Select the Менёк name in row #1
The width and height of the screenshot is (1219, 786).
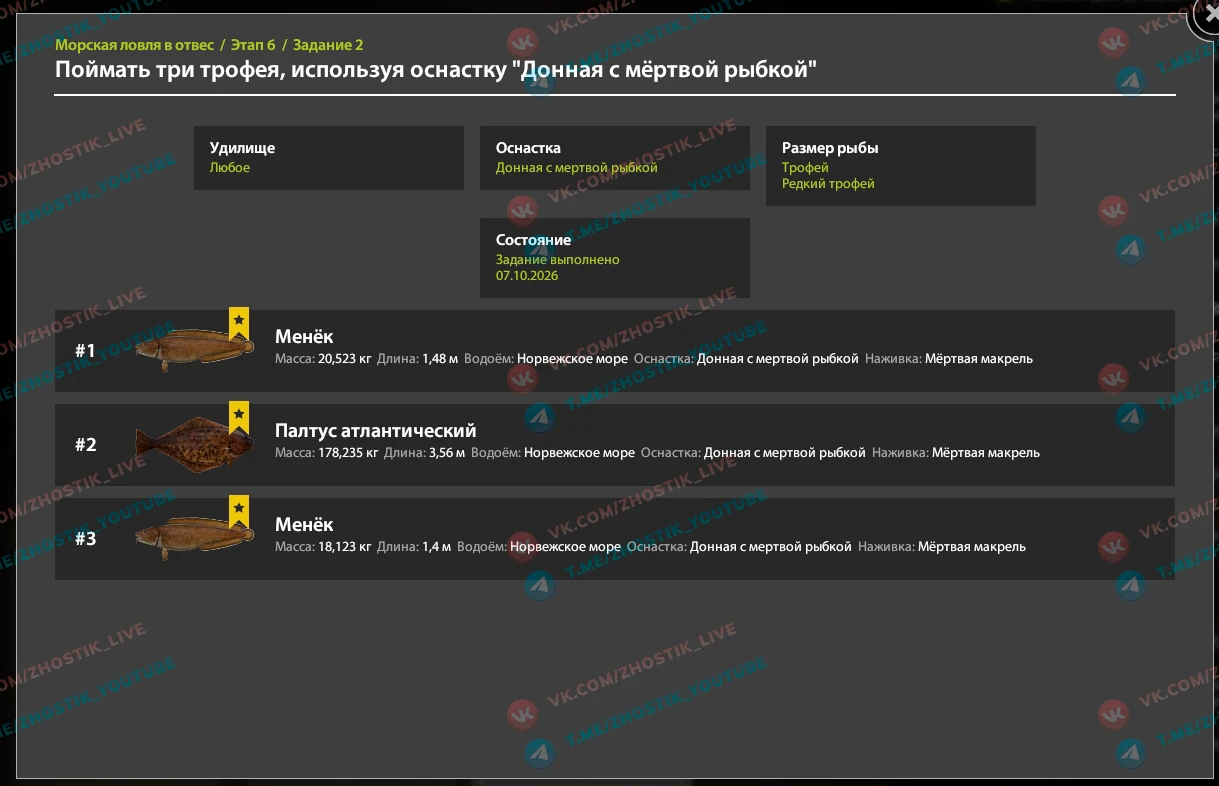click(304, 337)
